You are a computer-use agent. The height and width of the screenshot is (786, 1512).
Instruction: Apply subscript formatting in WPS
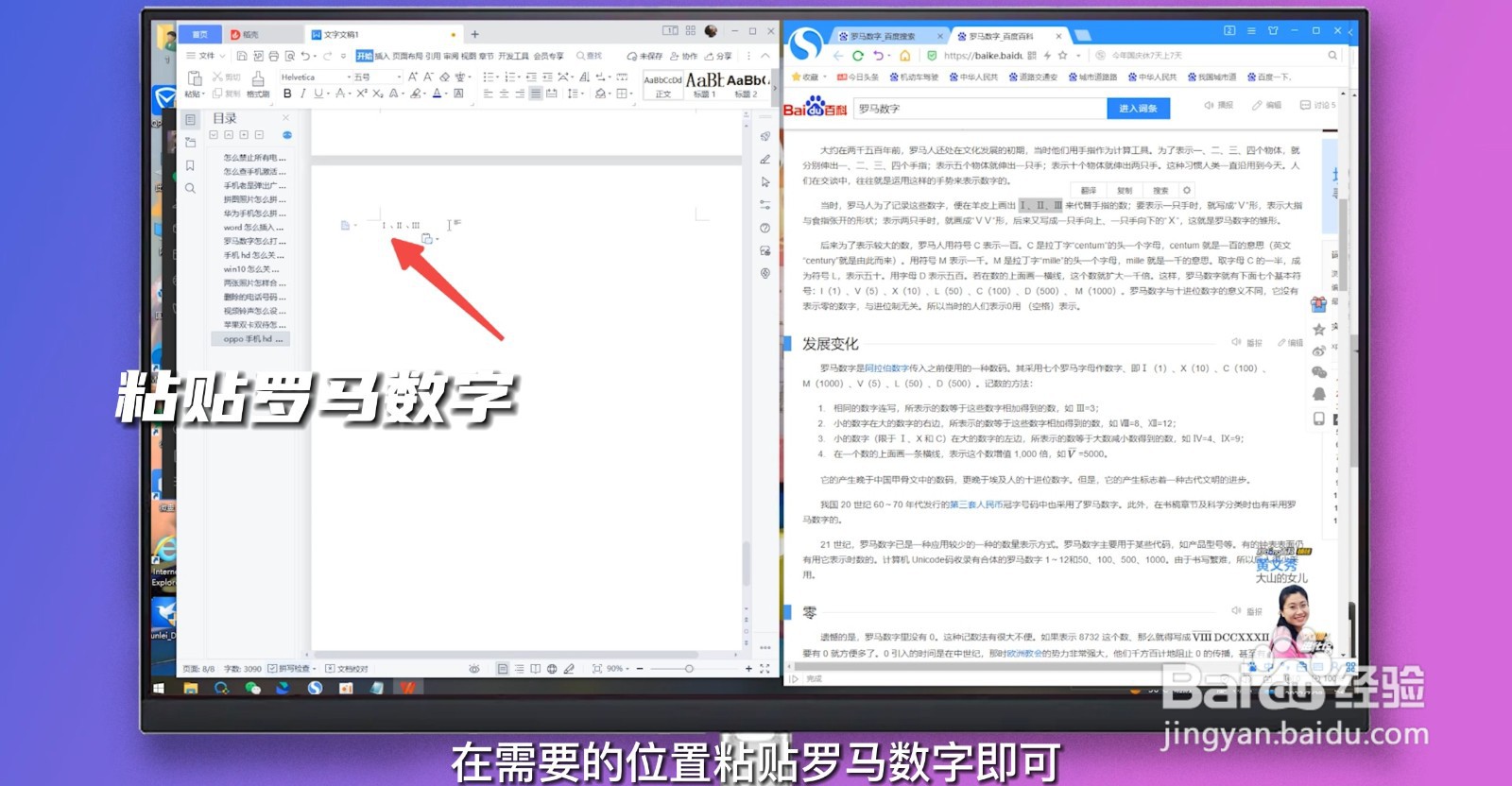pyautogui.click(x=377, y=94)
